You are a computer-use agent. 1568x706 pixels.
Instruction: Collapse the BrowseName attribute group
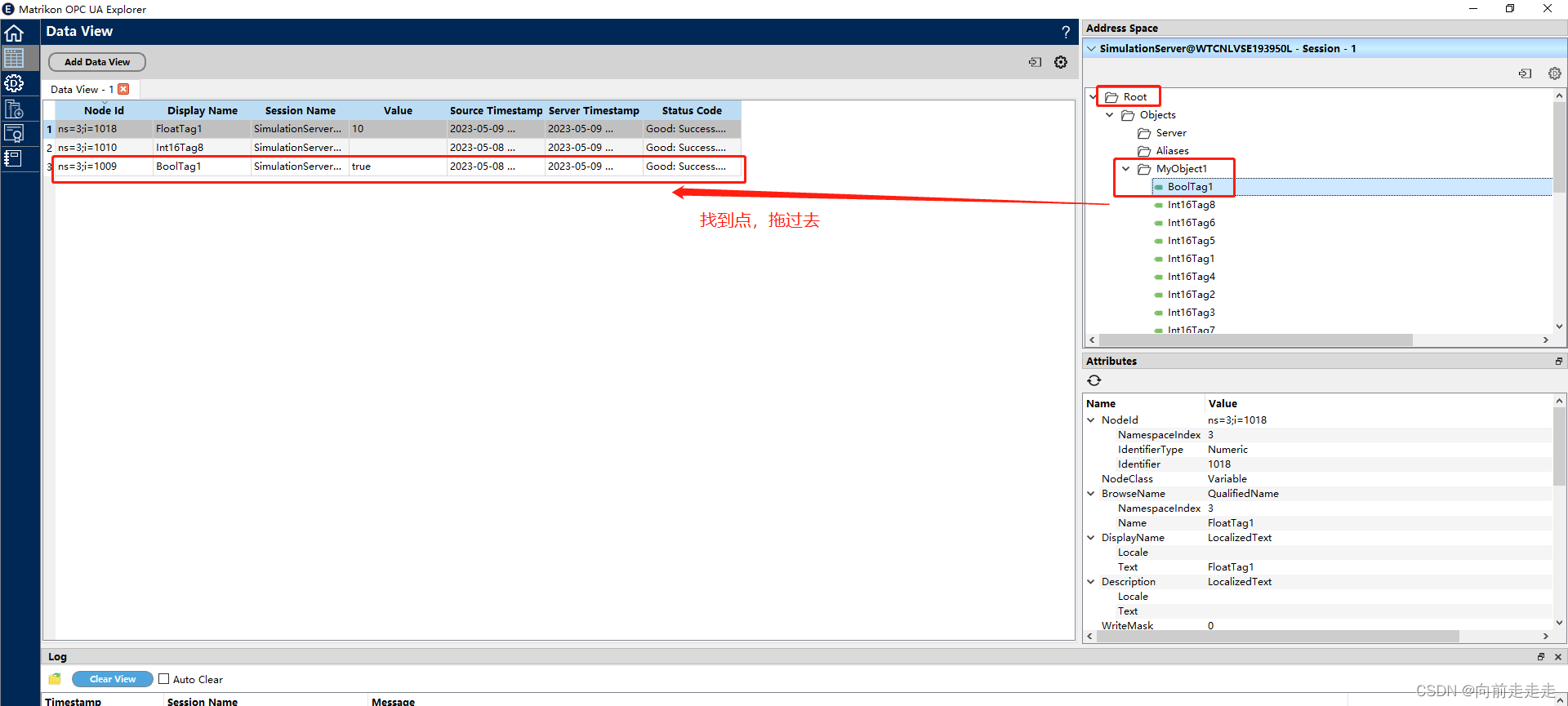pyautogui.click(x=1091, y=494)
